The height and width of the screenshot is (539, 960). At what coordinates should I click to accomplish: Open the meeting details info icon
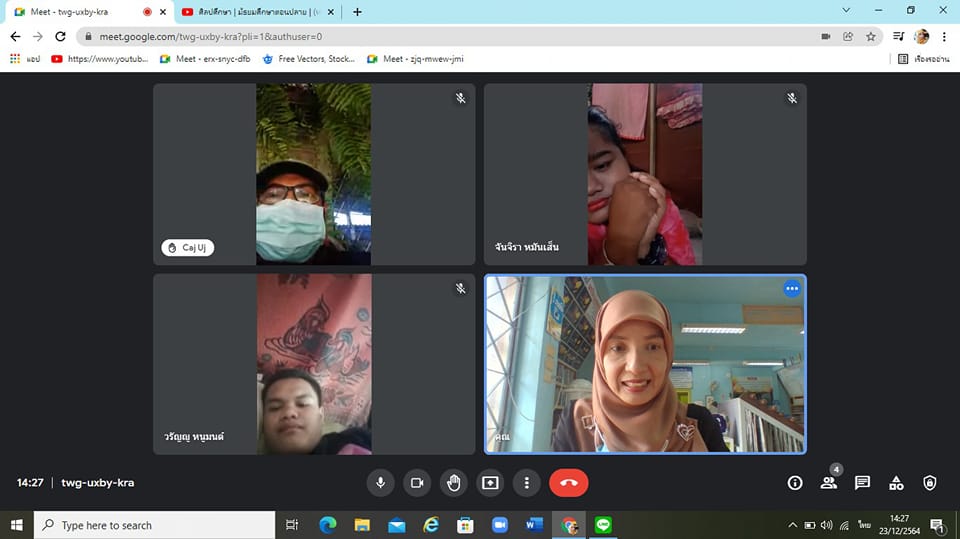pos(795,483)
